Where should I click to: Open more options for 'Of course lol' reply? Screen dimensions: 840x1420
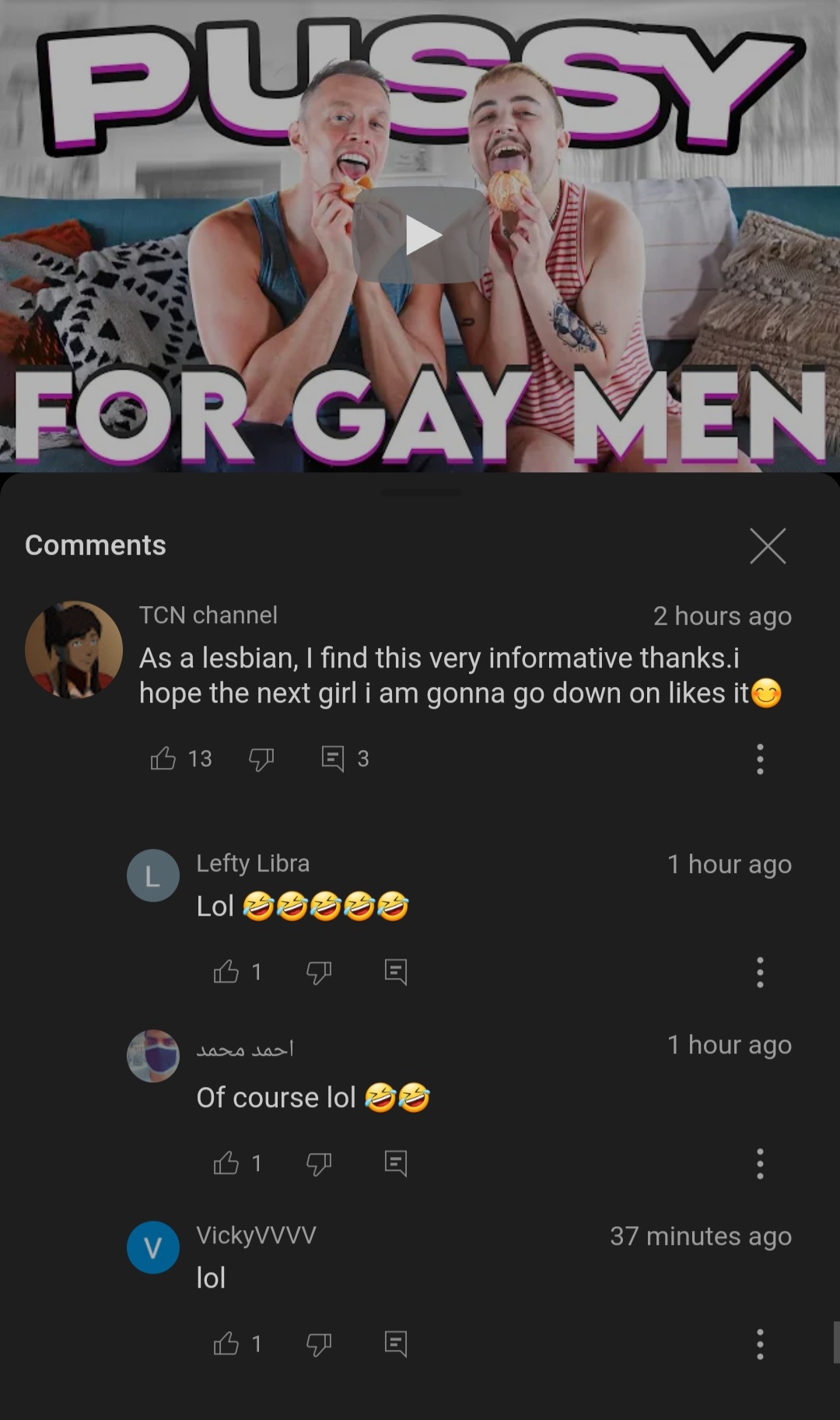[760, 1163]
